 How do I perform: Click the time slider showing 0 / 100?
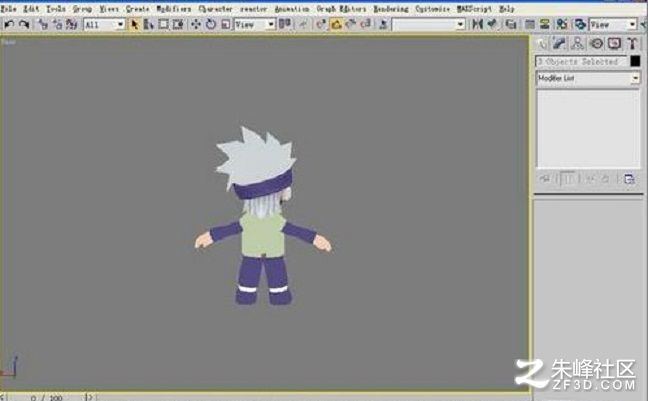[48, 398]
